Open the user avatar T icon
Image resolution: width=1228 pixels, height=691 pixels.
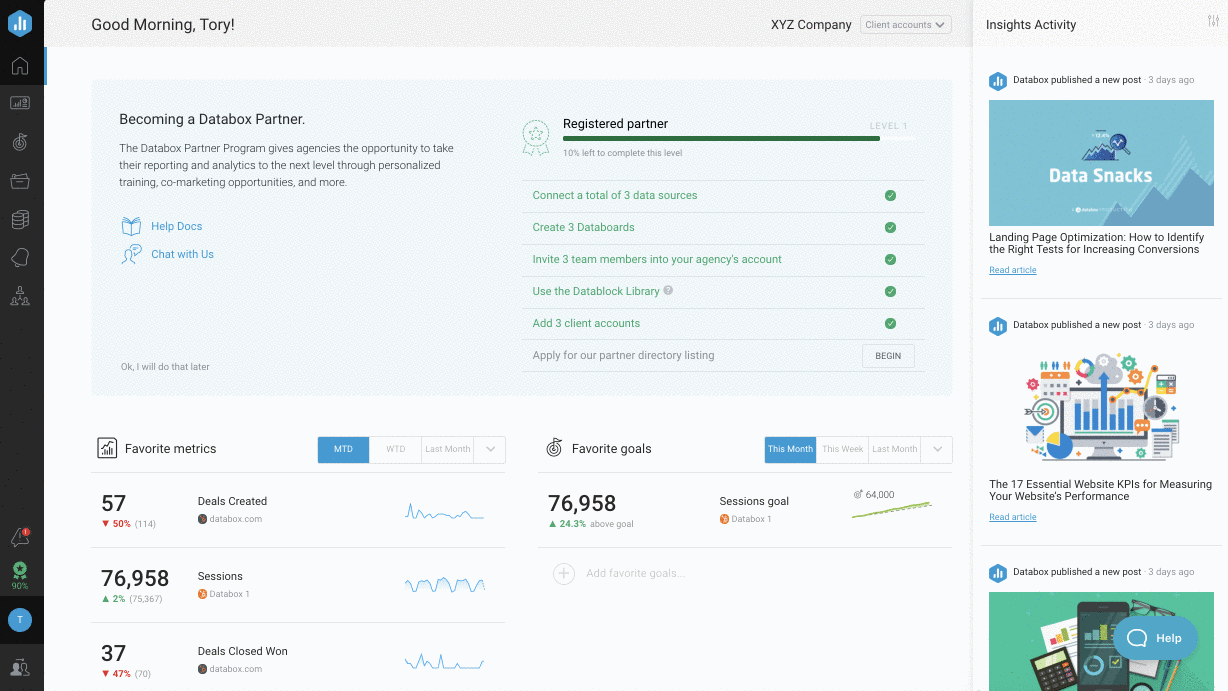(x=20, y=620)
